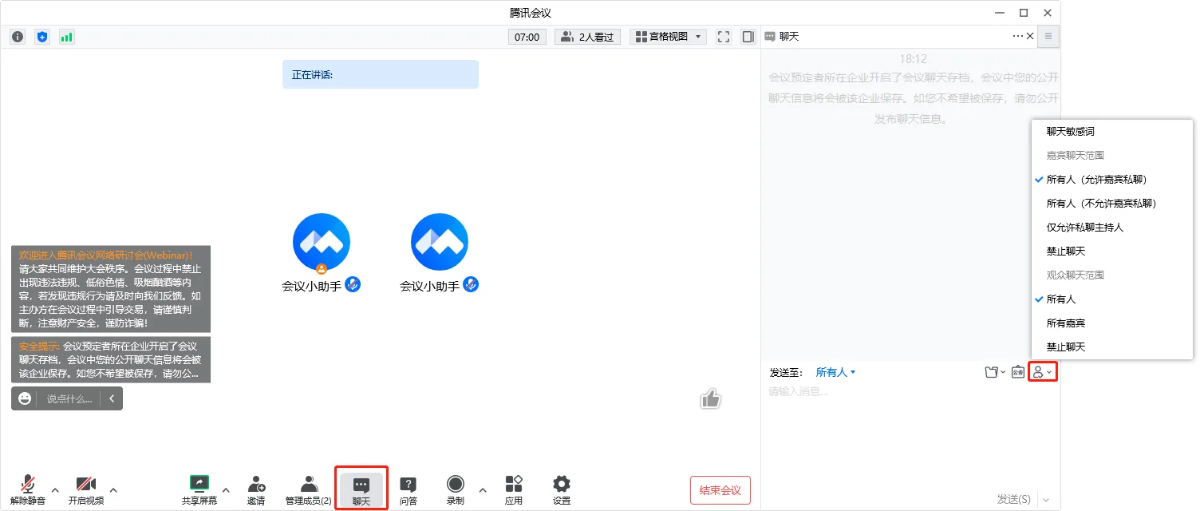Click the 18:12 chat timestamp
1200x511 pixels.
913,59
